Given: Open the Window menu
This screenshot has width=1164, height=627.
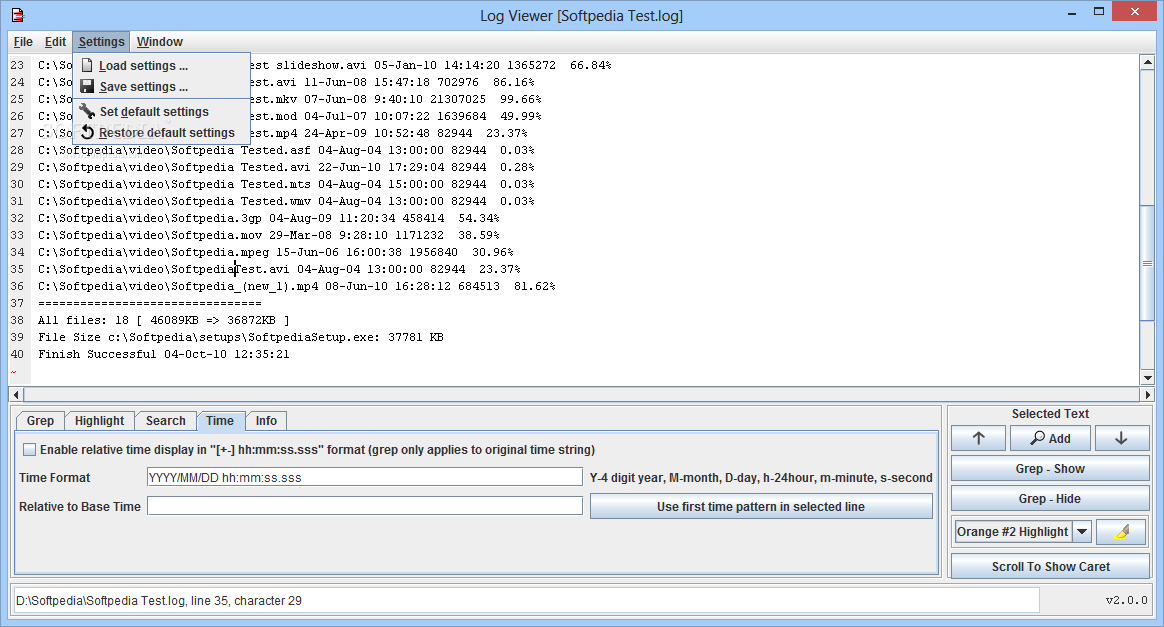Looking at the screenshot, I should pos(160,42).
